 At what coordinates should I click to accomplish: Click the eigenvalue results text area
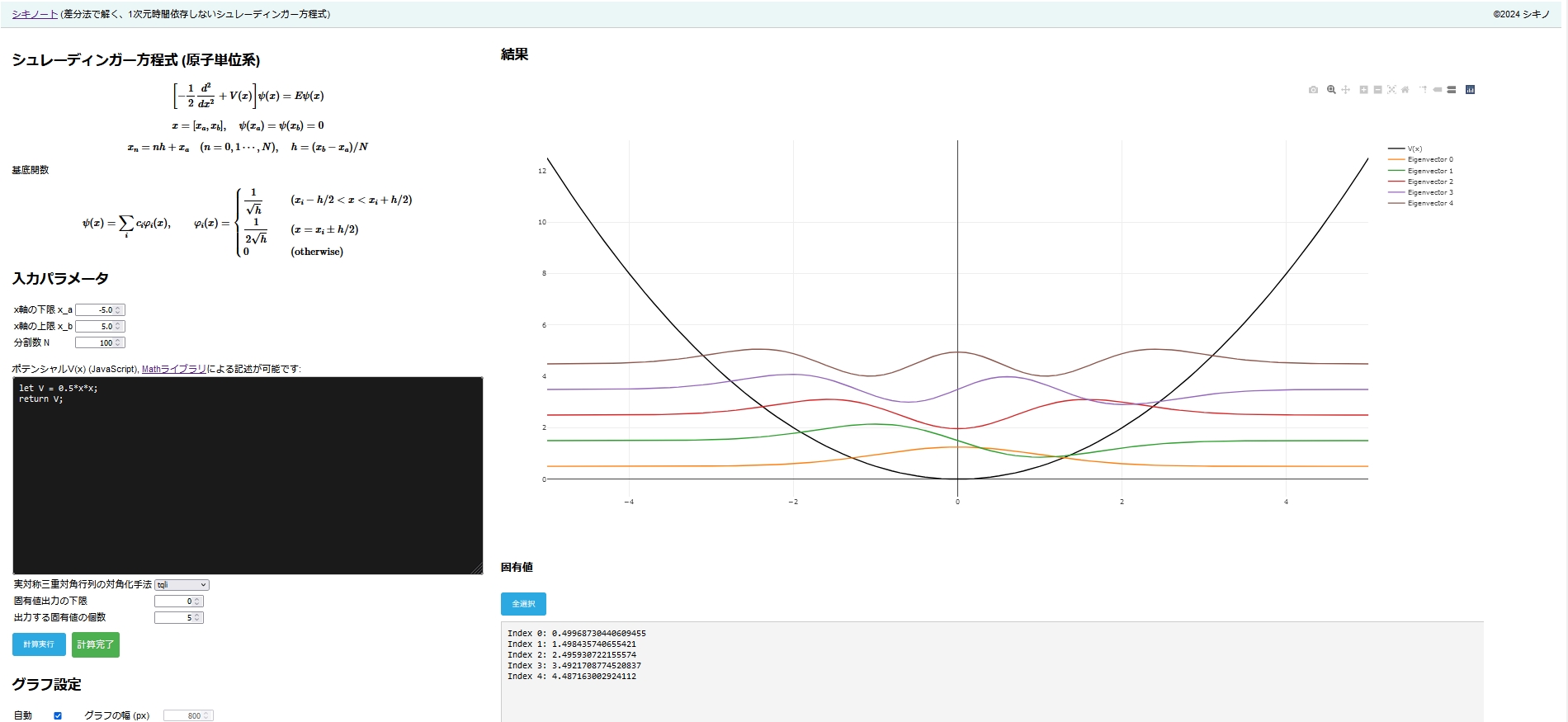pos(992,672)
